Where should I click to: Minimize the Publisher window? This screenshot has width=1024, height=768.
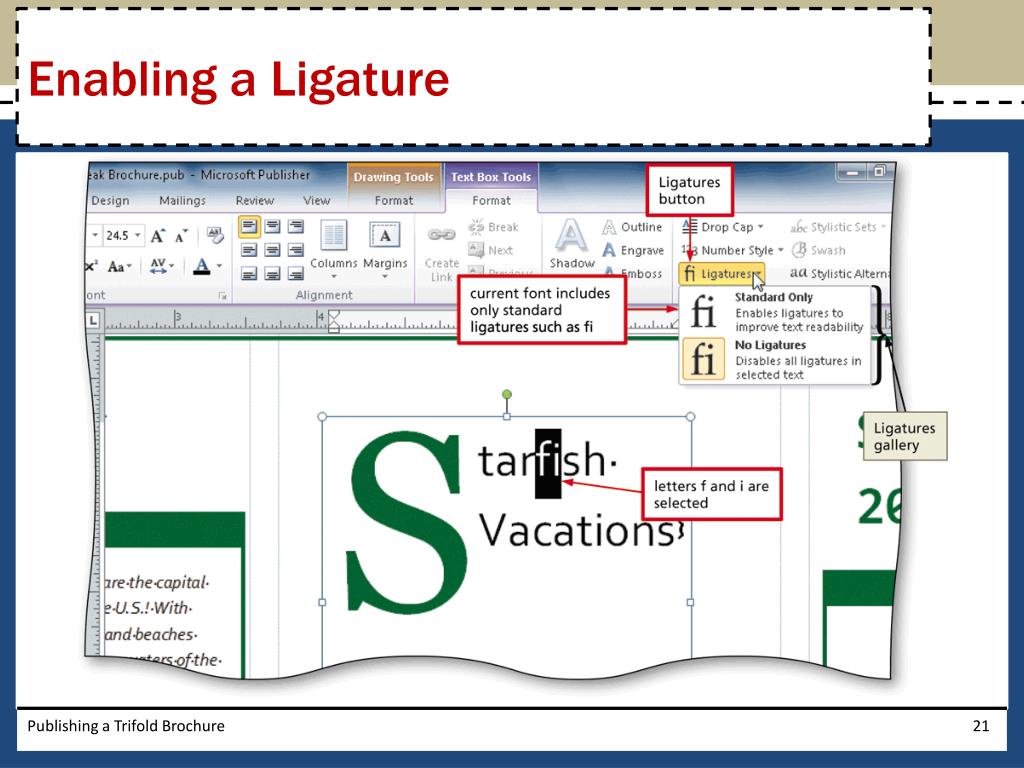pyautogui.click(x=852, y=172)
